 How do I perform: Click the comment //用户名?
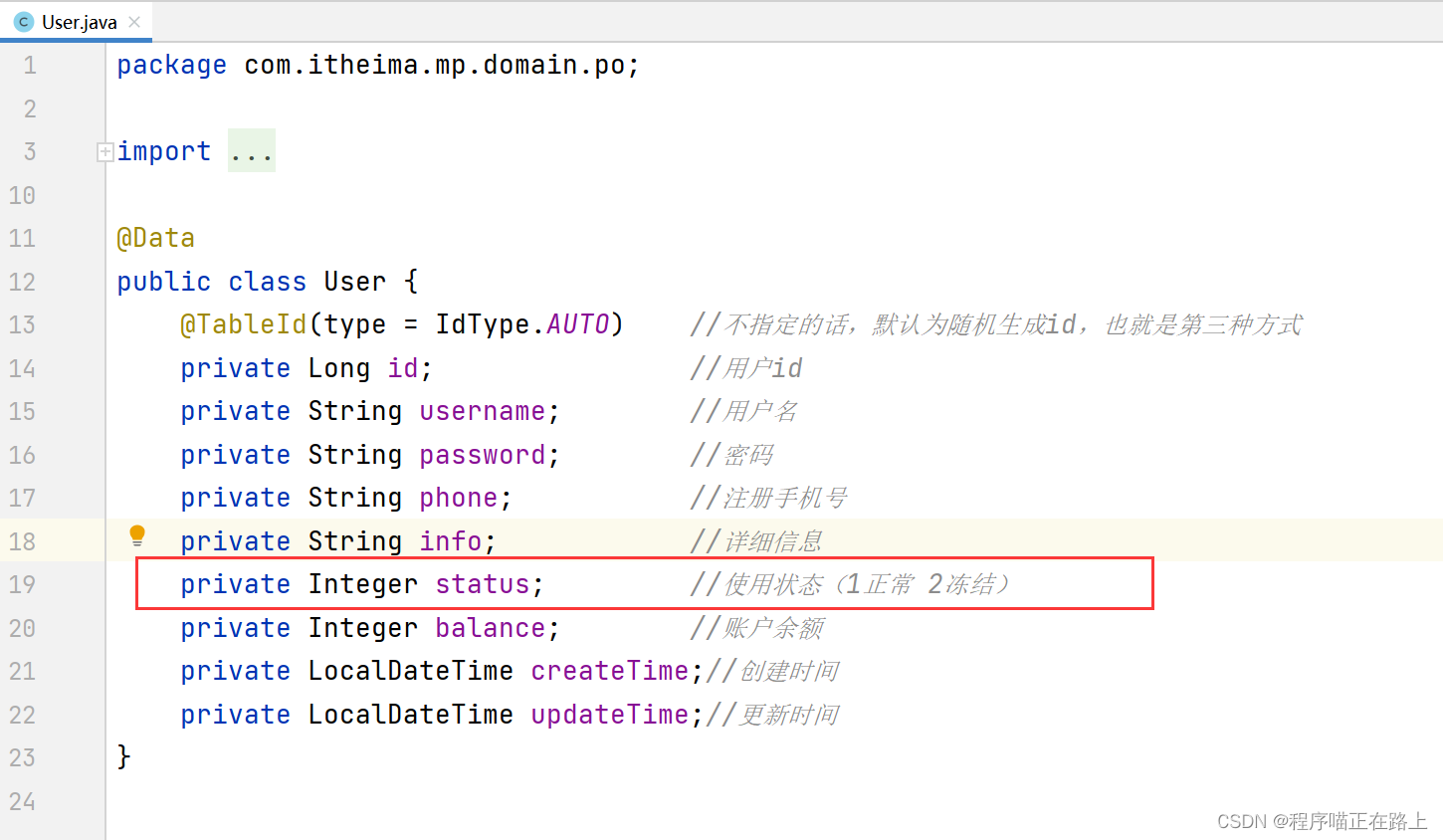tap(744, 411)
